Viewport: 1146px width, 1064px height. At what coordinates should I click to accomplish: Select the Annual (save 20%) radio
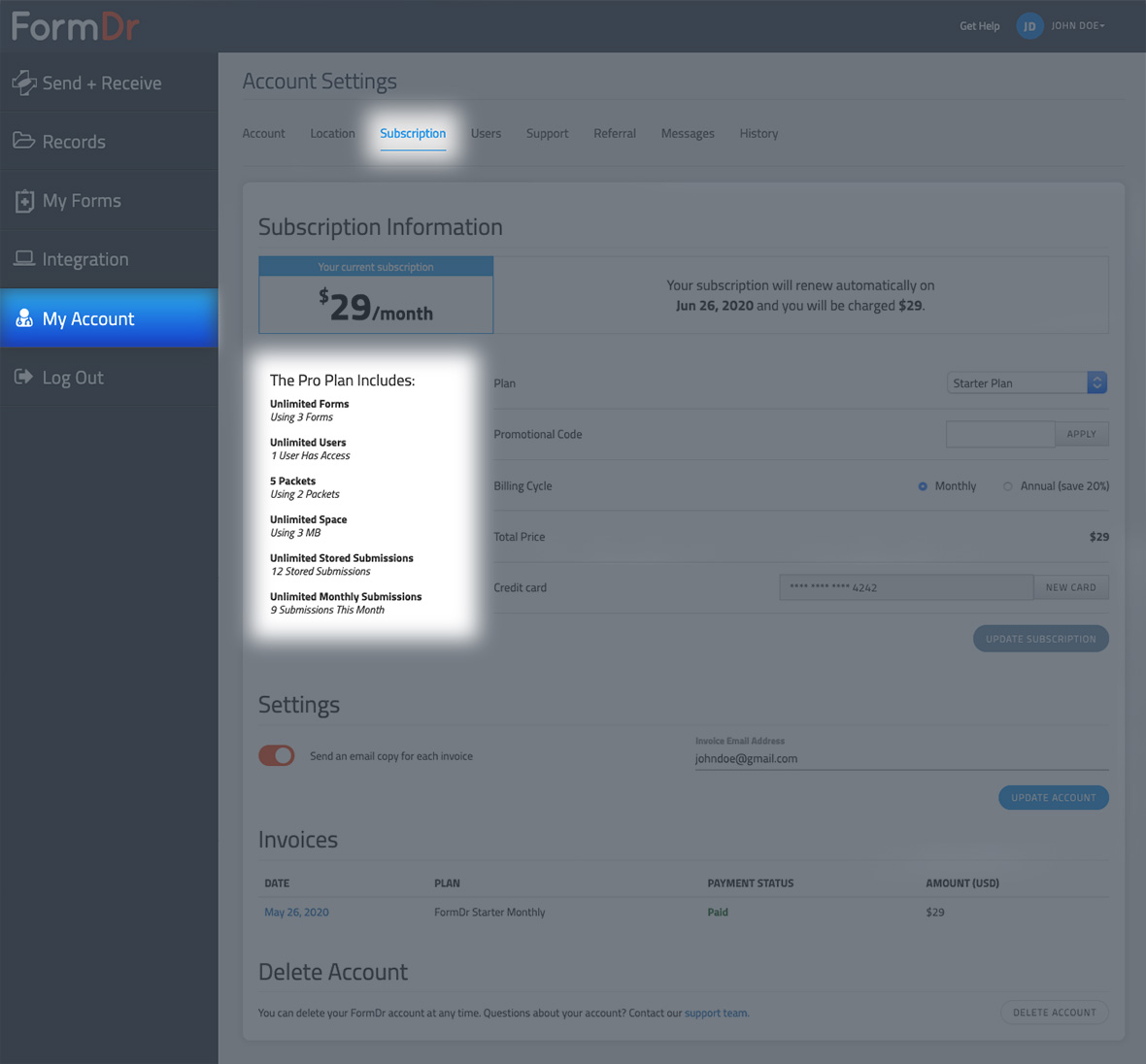tap(1008, 486)
